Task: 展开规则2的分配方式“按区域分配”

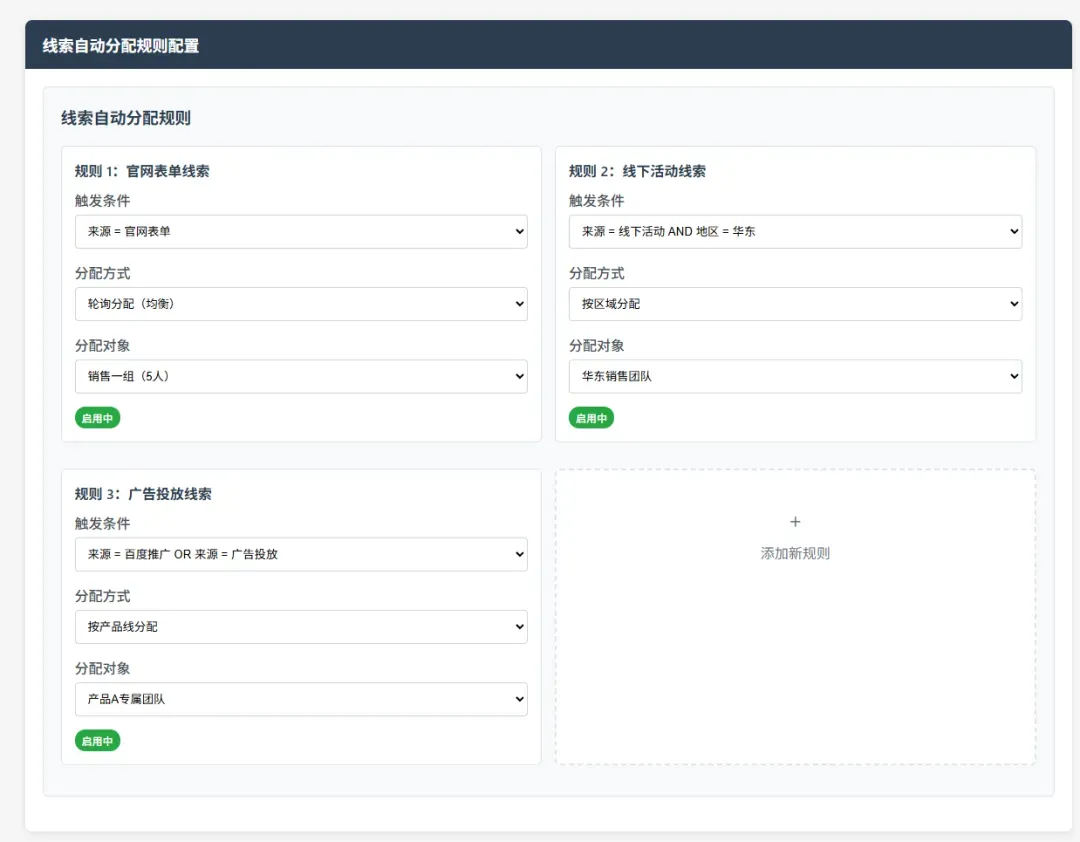Action: point(795,304)
